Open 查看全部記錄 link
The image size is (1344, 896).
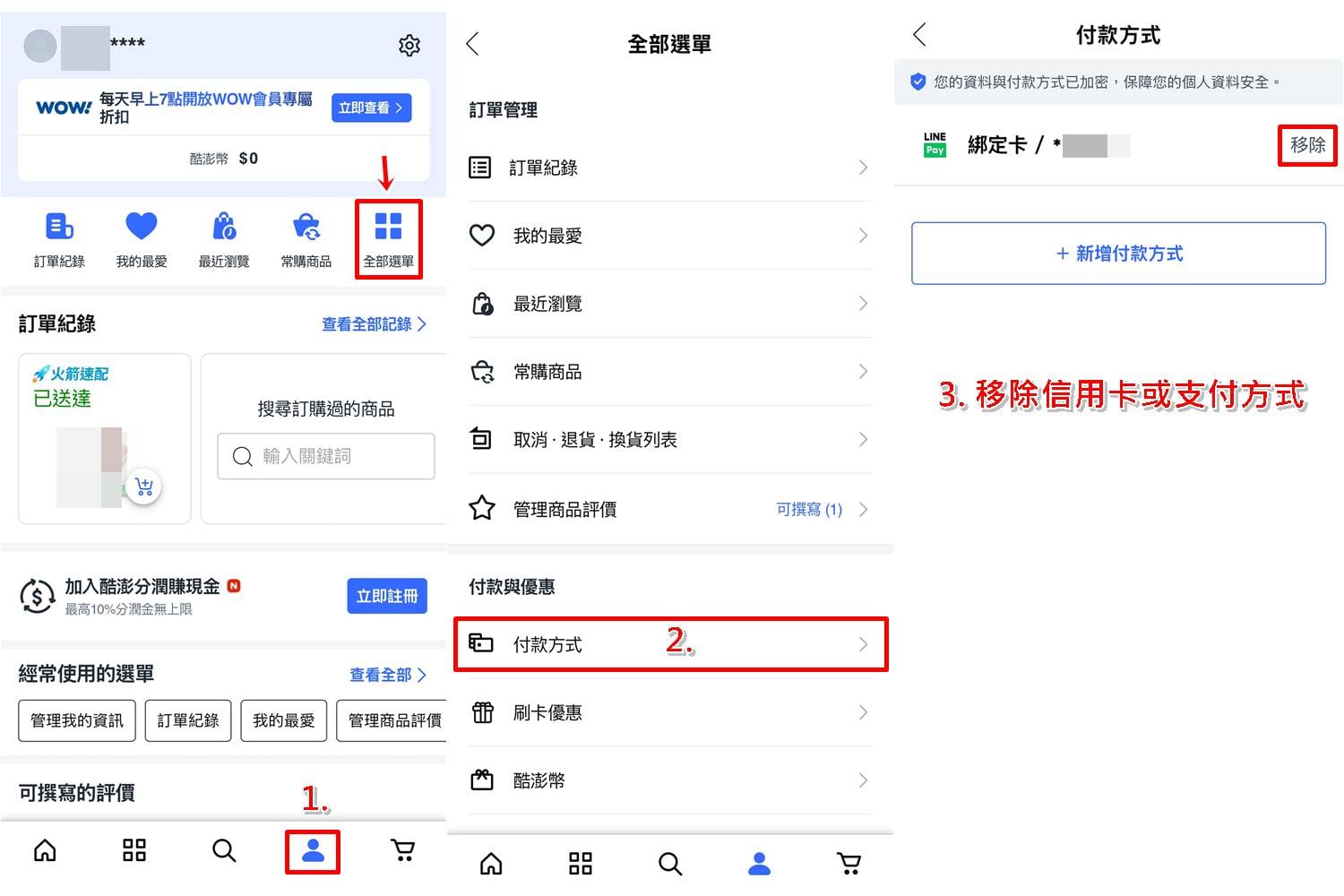[x=374, y=324]
